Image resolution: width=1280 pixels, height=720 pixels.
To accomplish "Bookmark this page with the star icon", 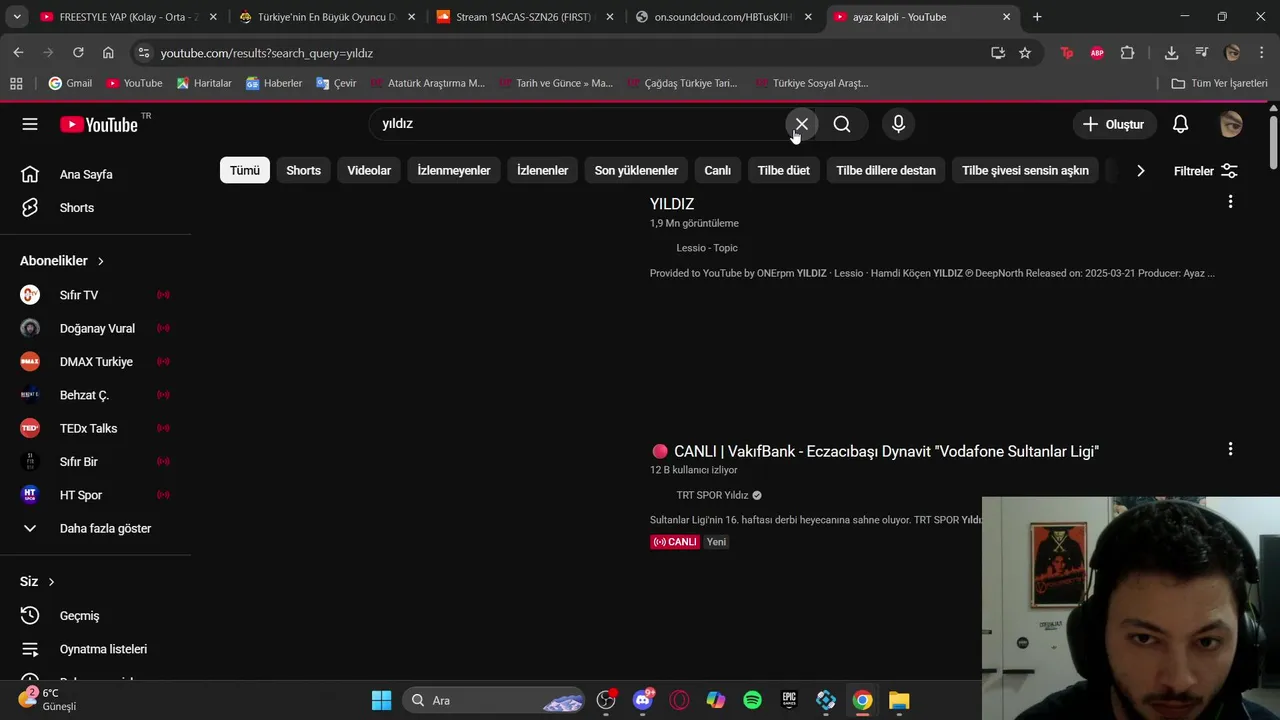I will pos(1025,53).
